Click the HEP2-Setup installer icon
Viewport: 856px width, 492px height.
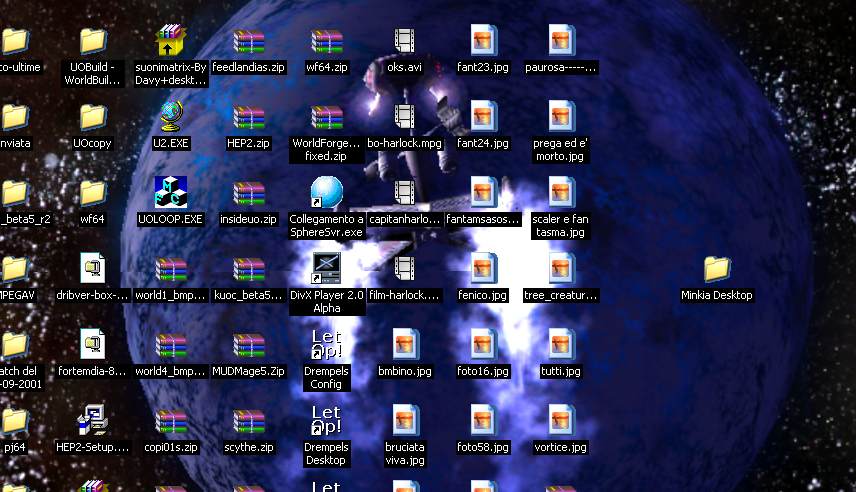coord(93,421)
